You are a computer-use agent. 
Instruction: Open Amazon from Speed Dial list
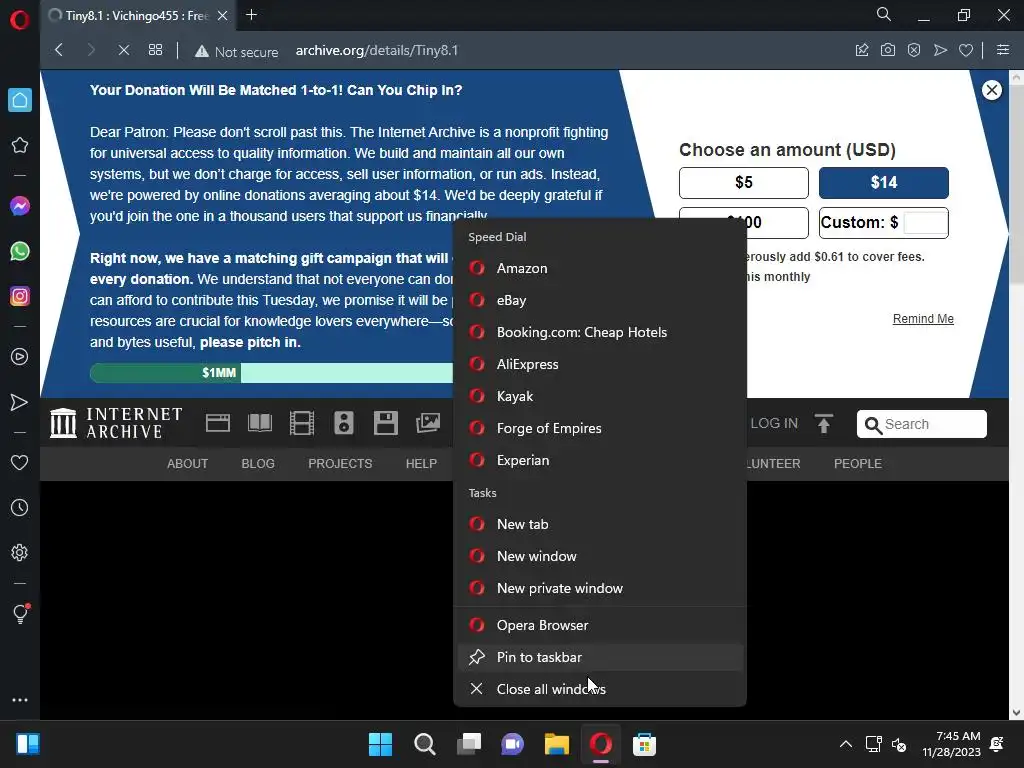600,268
